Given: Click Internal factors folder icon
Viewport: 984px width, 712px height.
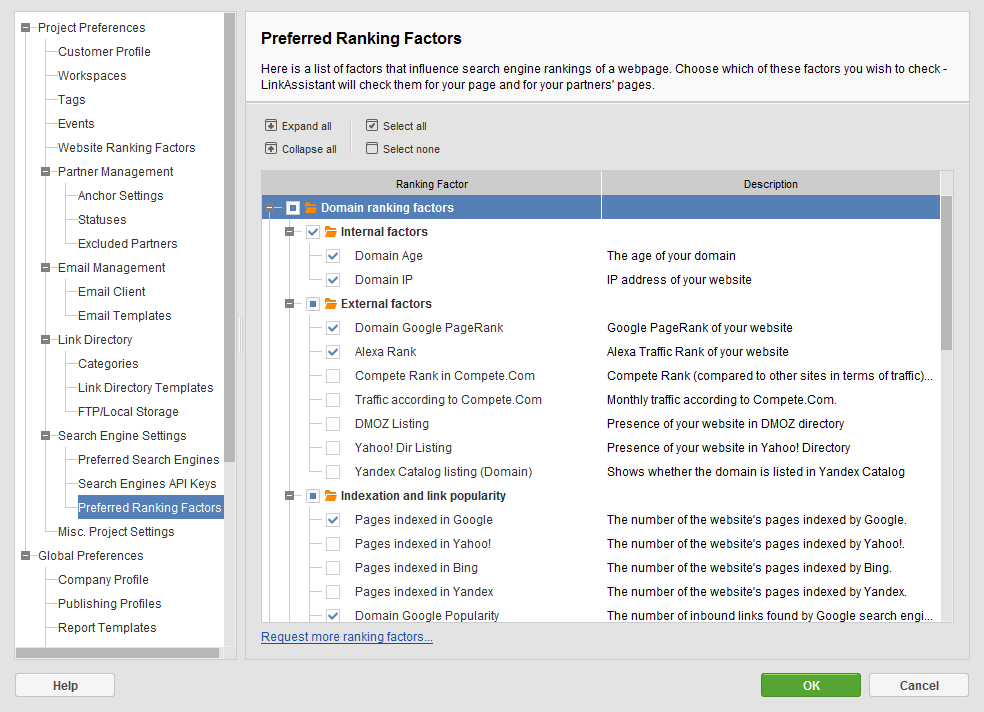Looking at the screenshot, I should tap(331, 231).
